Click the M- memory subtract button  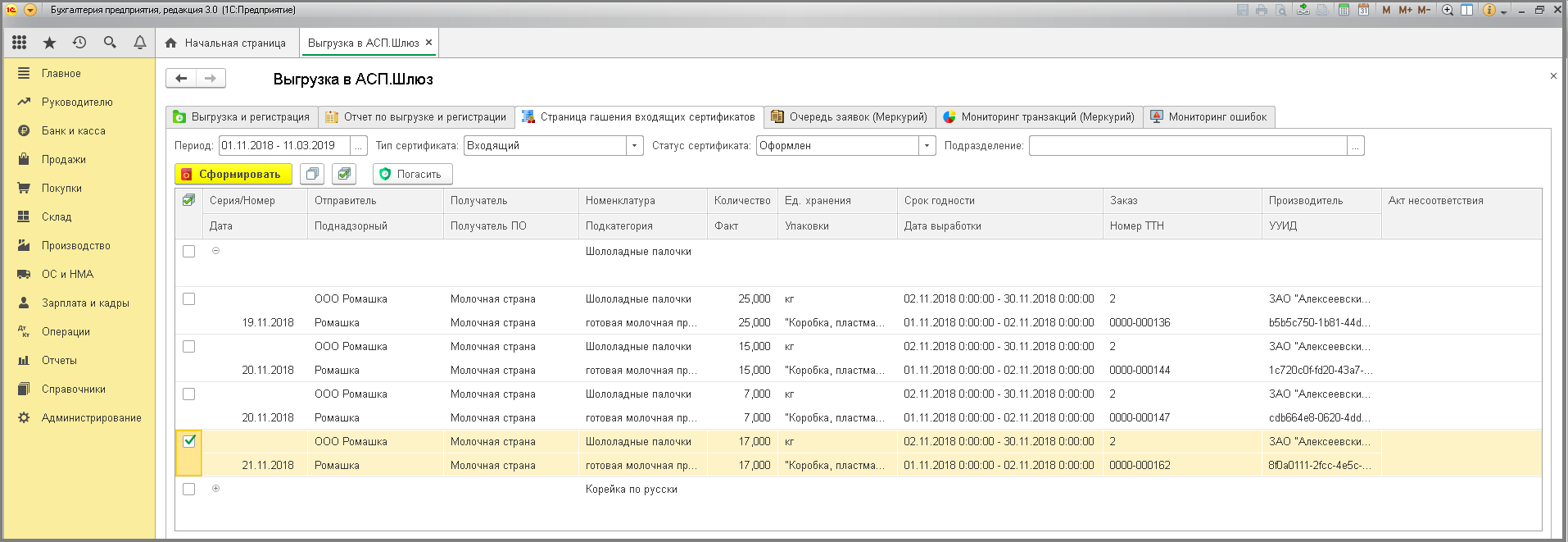point(1424,10)
